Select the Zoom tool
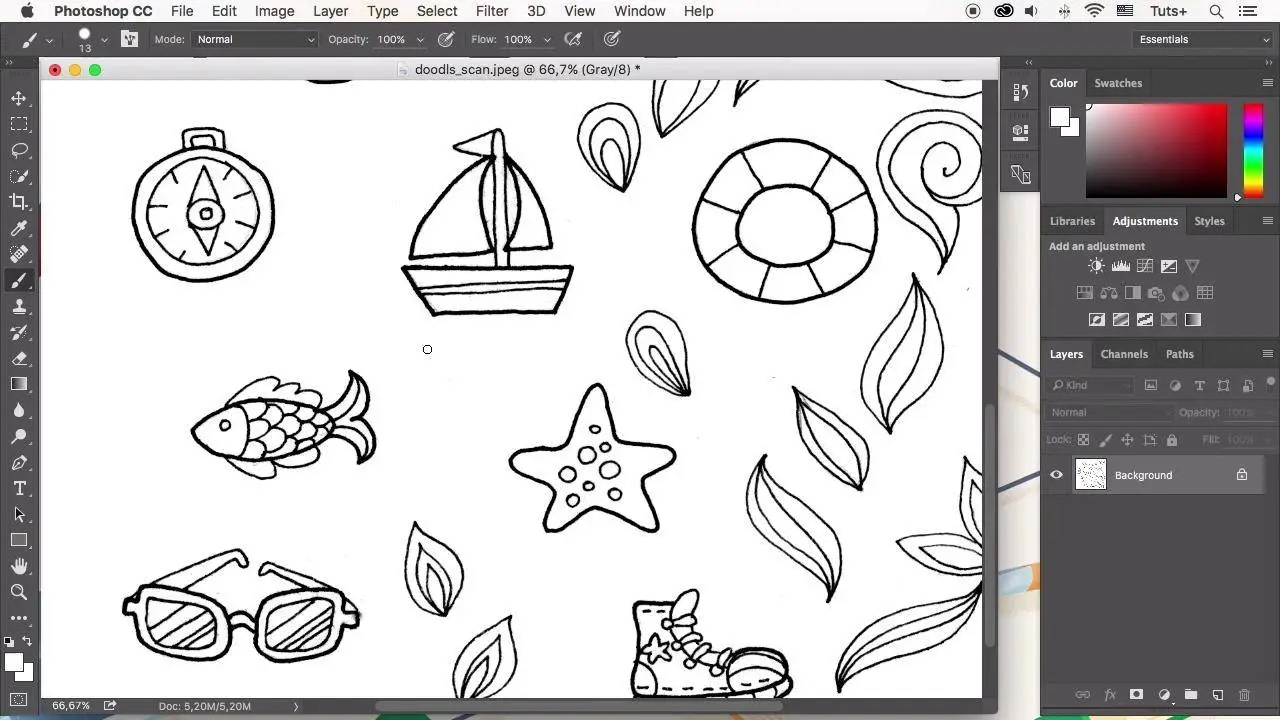 pyautogui.click(x=19, y=592)
